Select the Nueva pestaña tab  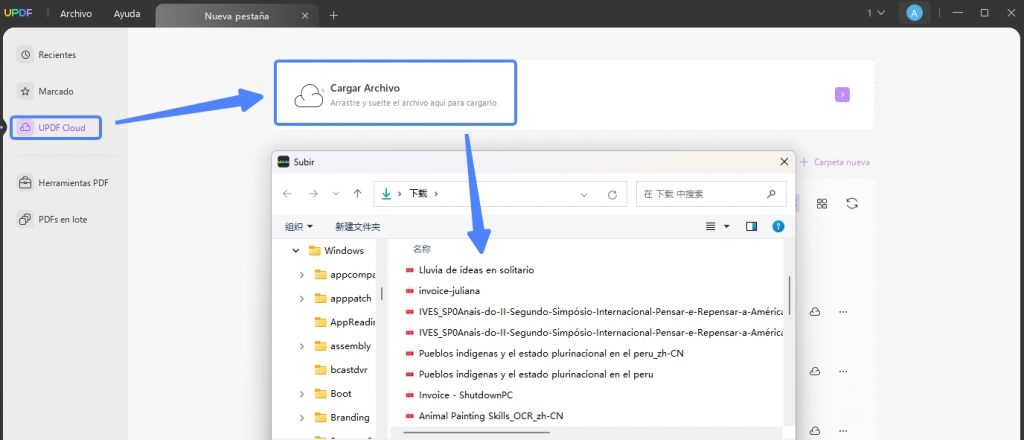point(236,16)
